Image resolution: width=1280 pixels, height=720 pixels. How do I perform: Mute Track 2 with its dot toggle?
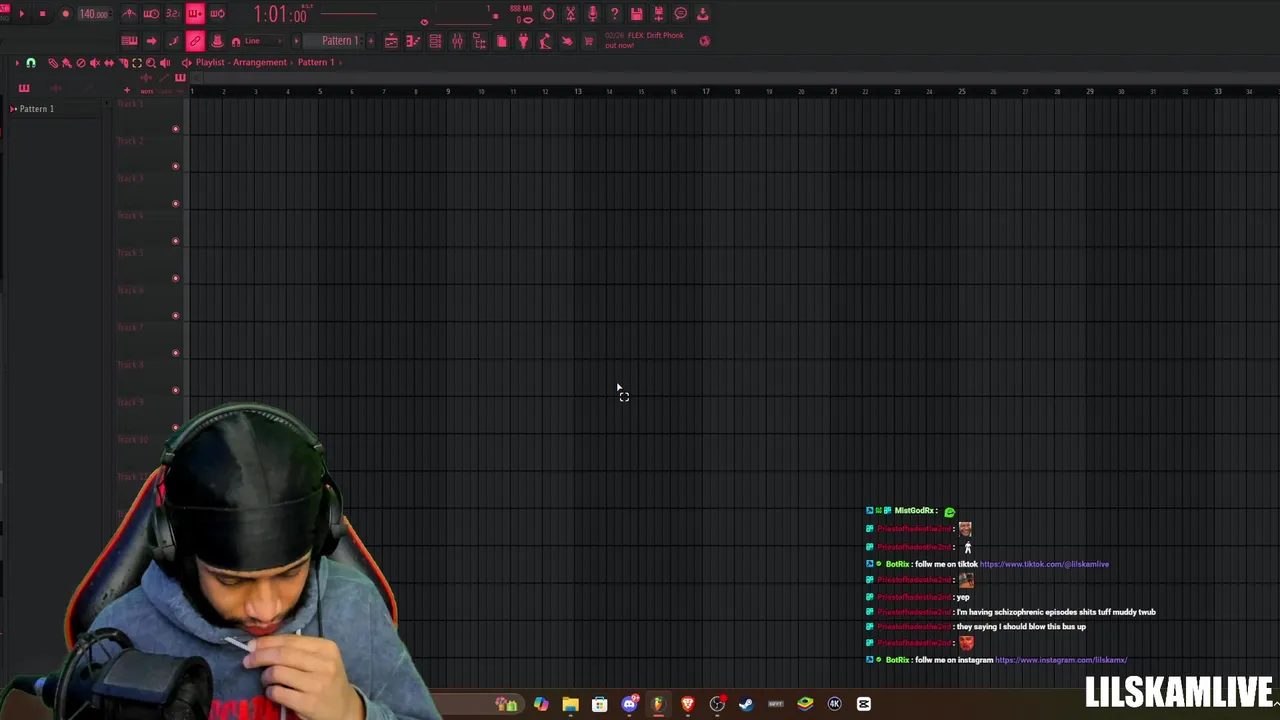pos(176,166)
